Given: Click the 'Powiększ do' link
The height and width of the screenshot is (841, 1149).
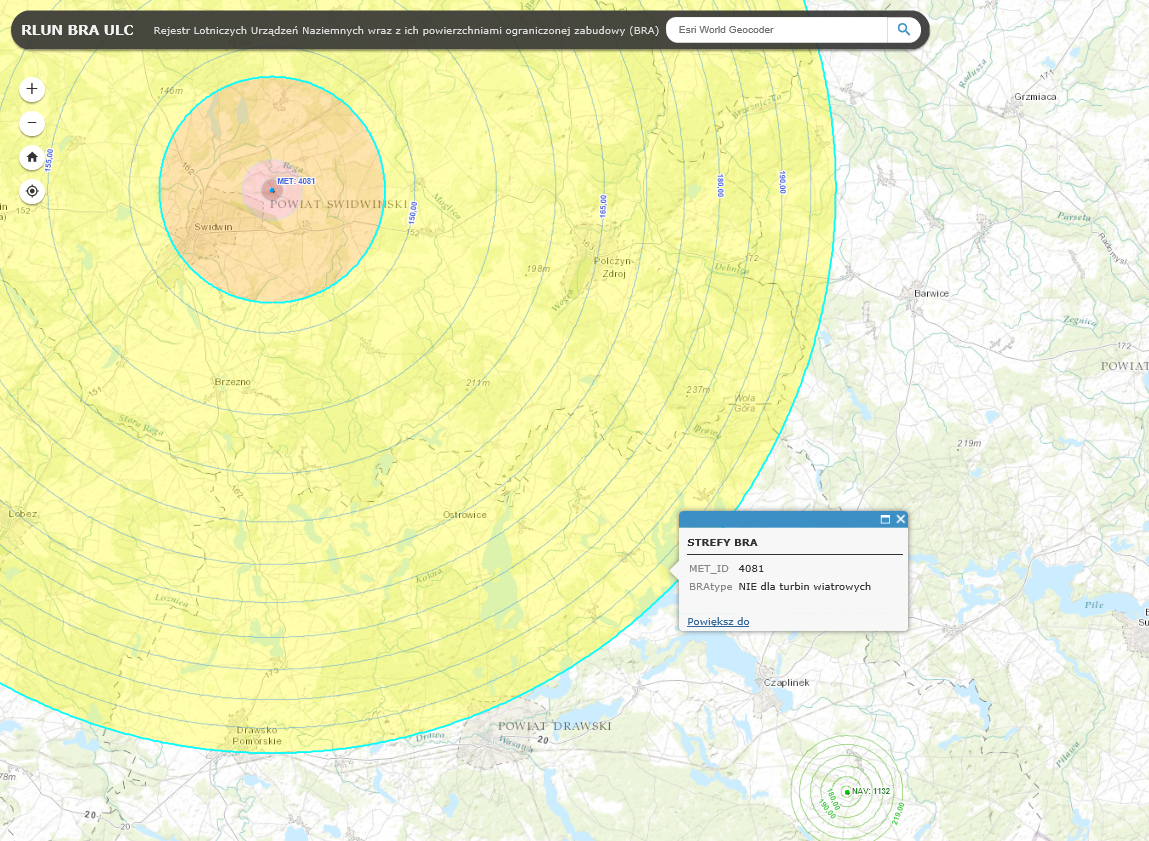Looking at the screenshot, I should point(718,622).
